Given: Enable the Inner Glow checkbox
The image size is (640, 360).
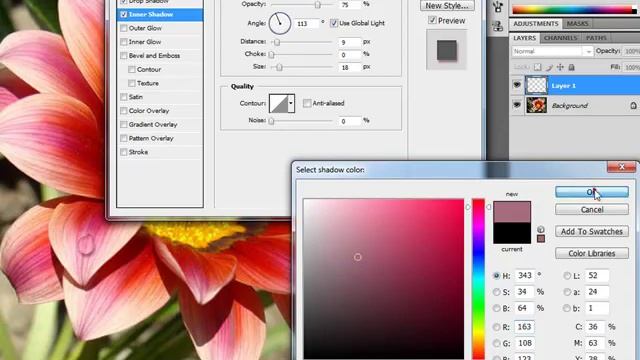Looking at the screenshot, I should 124,42.
